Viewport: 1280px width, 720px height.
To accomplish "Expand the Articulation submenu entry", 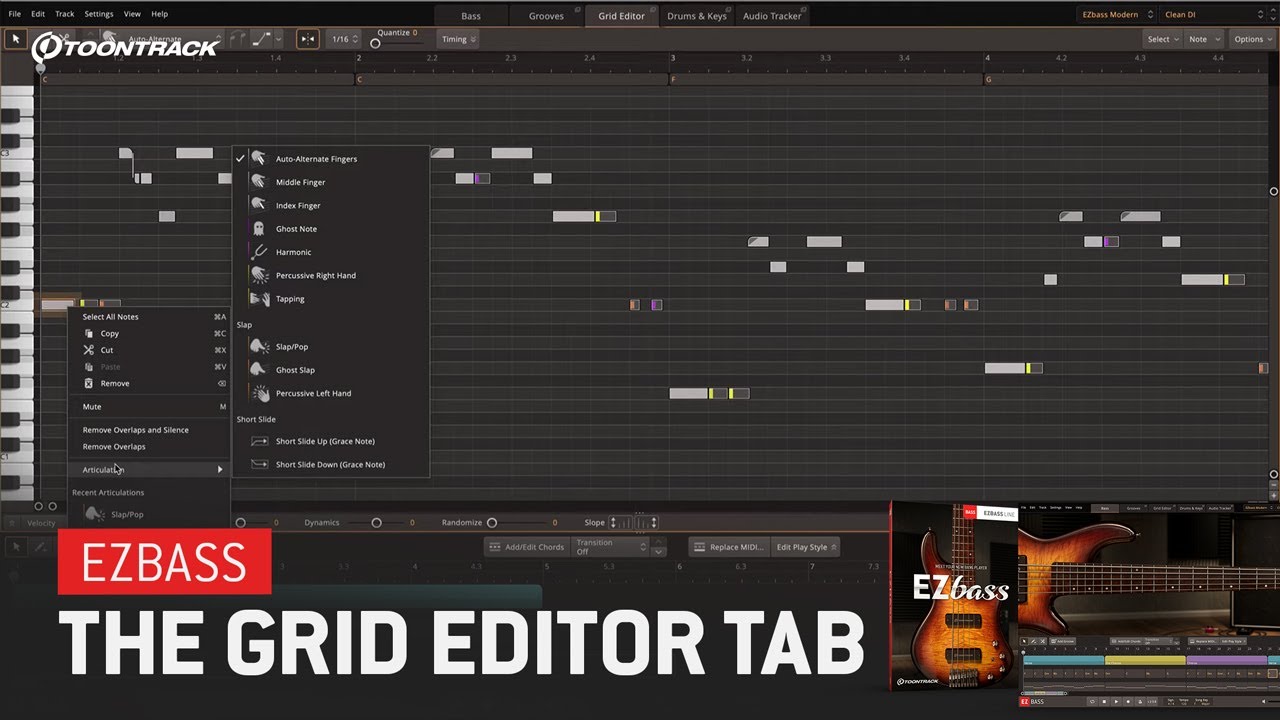I will coord(150,470).
